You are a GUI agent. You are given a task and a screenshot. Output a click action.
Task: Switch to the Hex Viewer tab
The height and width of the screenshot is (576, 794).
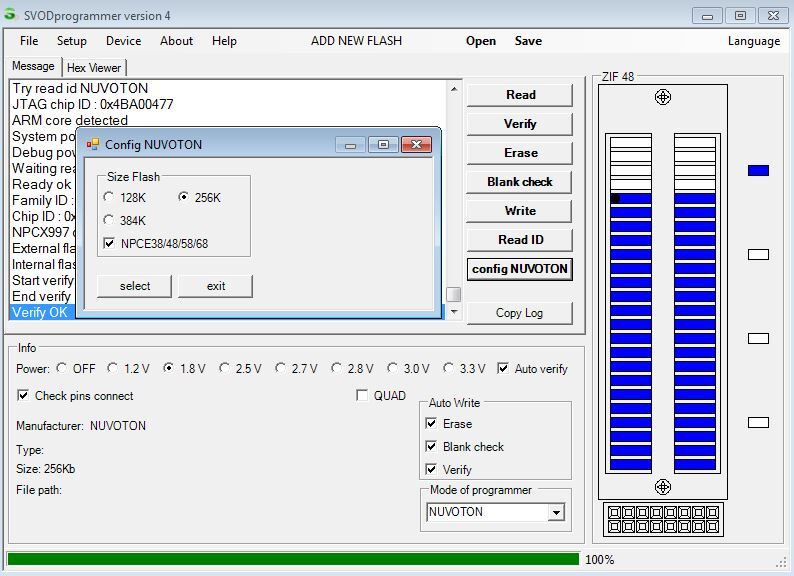click(x=93, y=68)
